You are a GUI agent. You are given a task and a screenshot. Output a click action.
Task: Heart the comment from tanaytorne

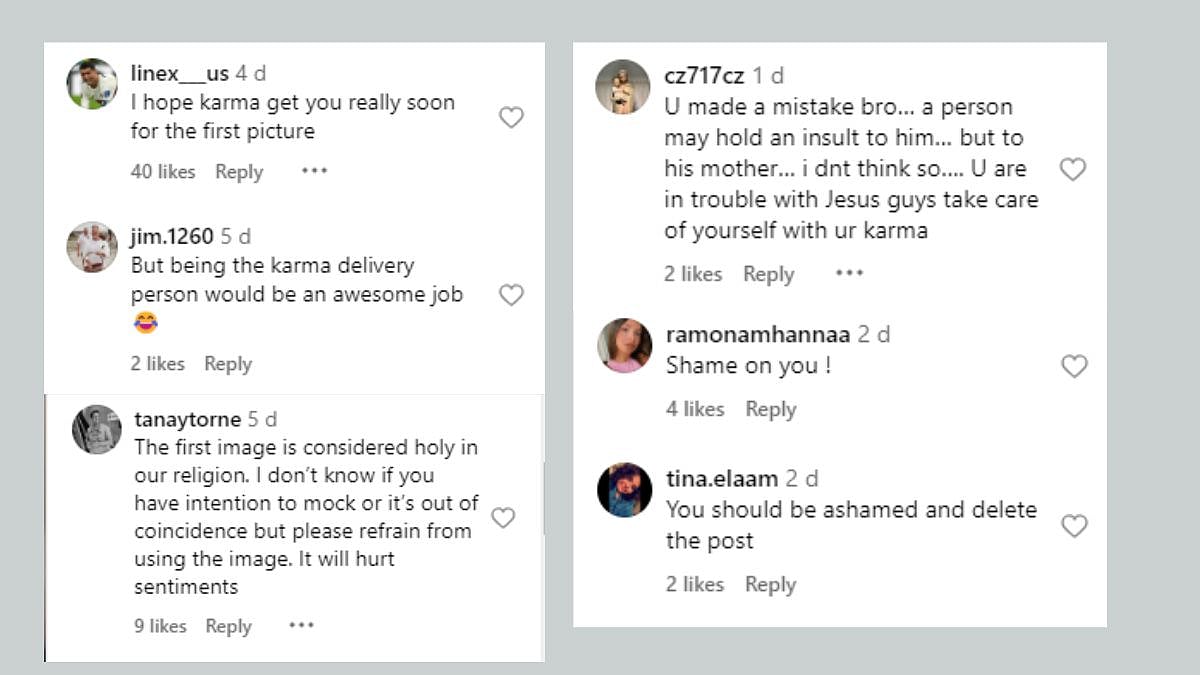click(503, 518)
